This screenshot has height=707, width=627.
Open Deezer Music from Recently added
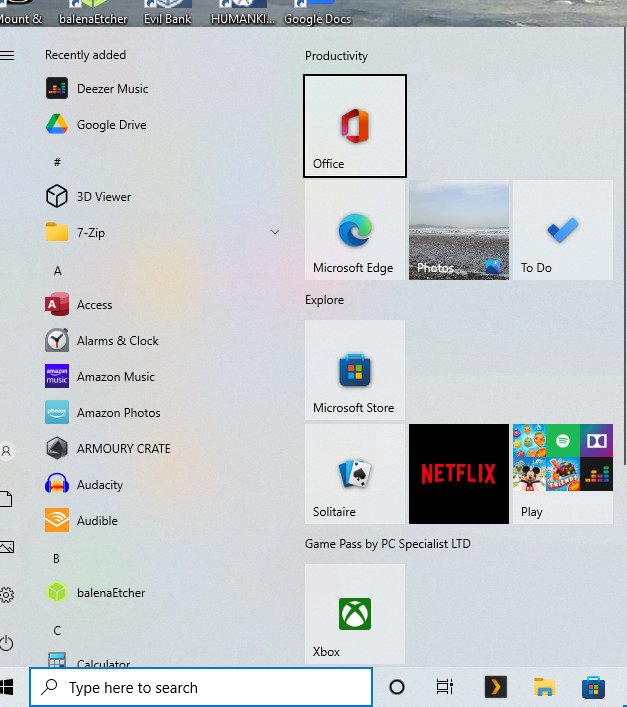coord(162,89)
